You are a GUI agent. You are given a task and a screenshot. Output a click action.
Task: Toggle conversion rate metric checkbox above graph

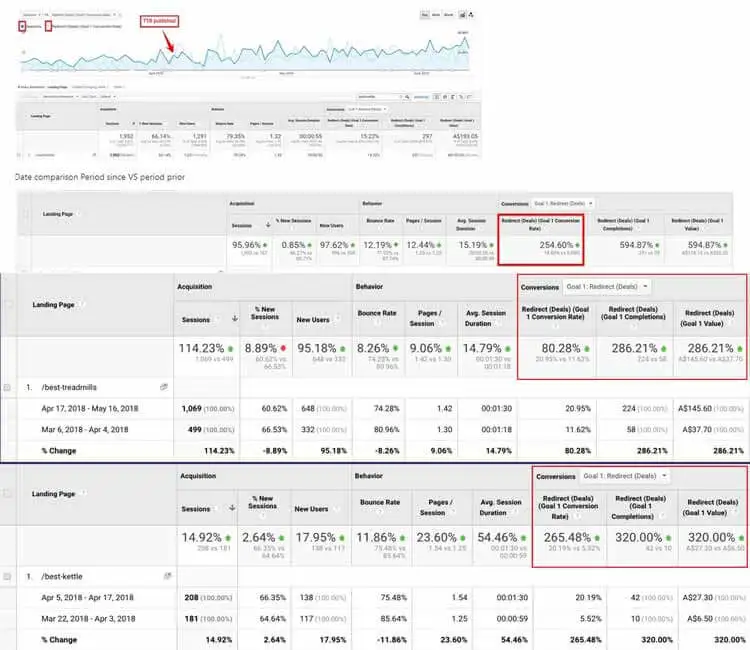pos(48,26)
